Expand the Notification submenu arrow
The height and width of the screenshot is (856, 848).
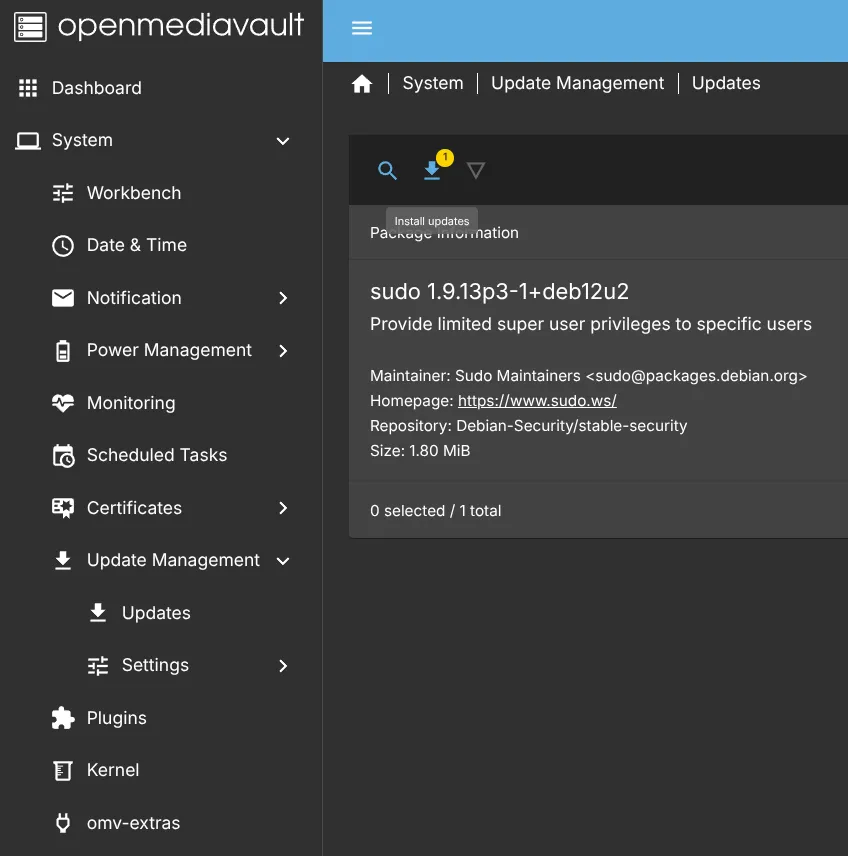click(x=283, y=298)
